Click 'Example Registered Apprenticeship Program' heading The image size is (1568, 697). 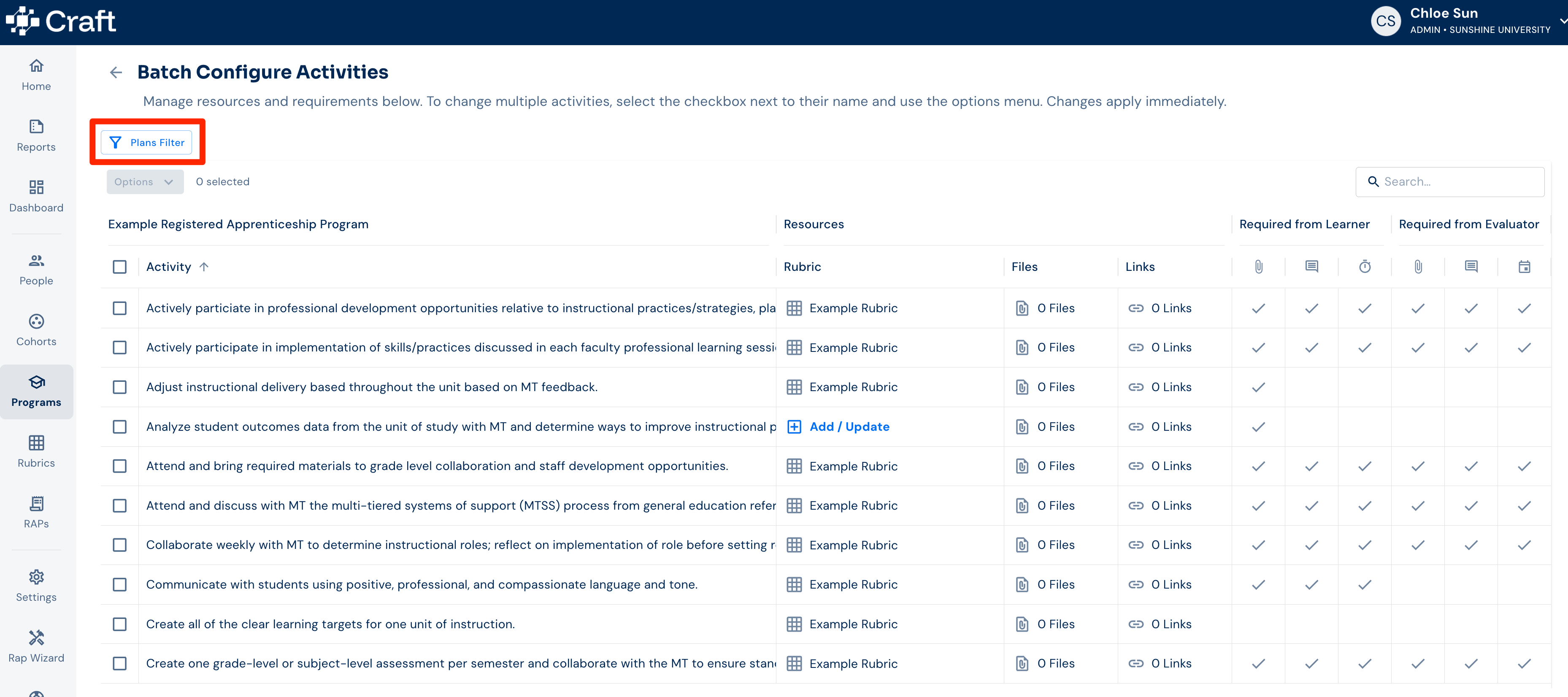[238, 224]
